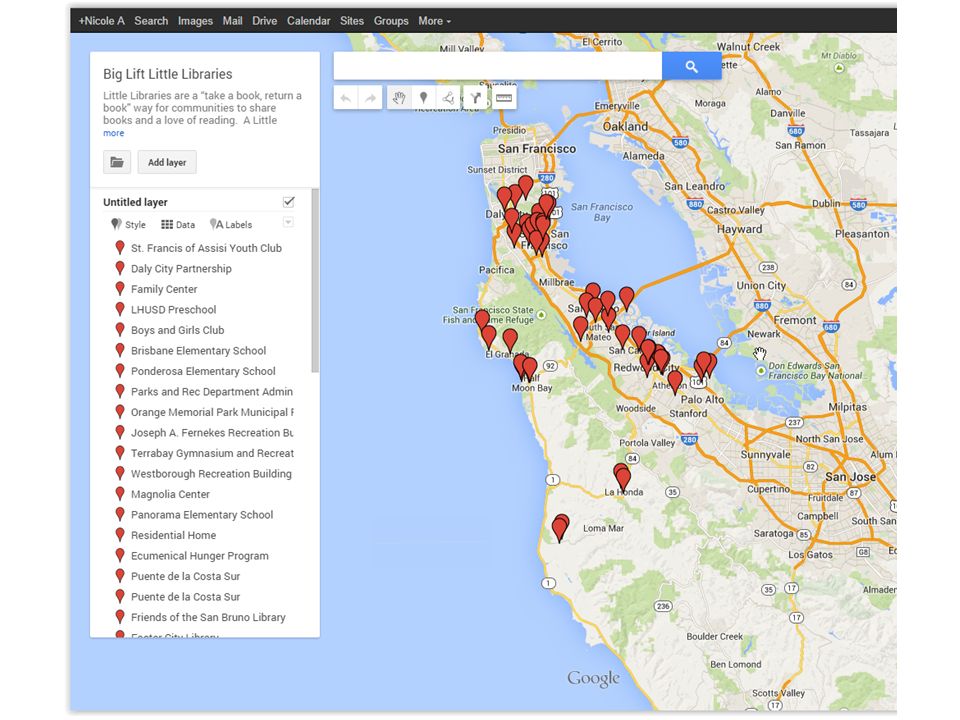Image resolution: width=960 pixels, height=720 pixels.
Task: Select the add marker tool
Action: pyautogui.click(x=423, y=98)
